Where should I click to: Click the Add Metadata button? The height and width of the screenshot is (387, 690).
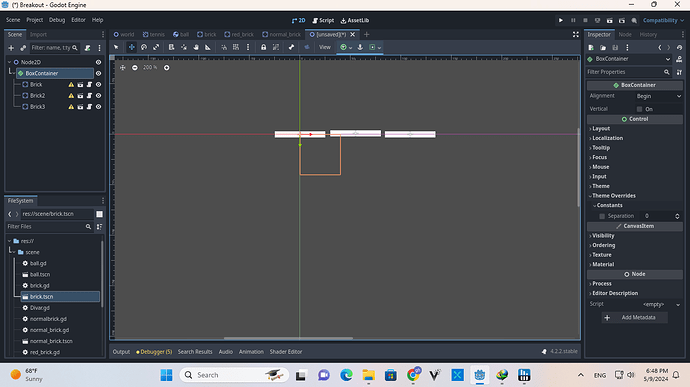click(634, 317)
